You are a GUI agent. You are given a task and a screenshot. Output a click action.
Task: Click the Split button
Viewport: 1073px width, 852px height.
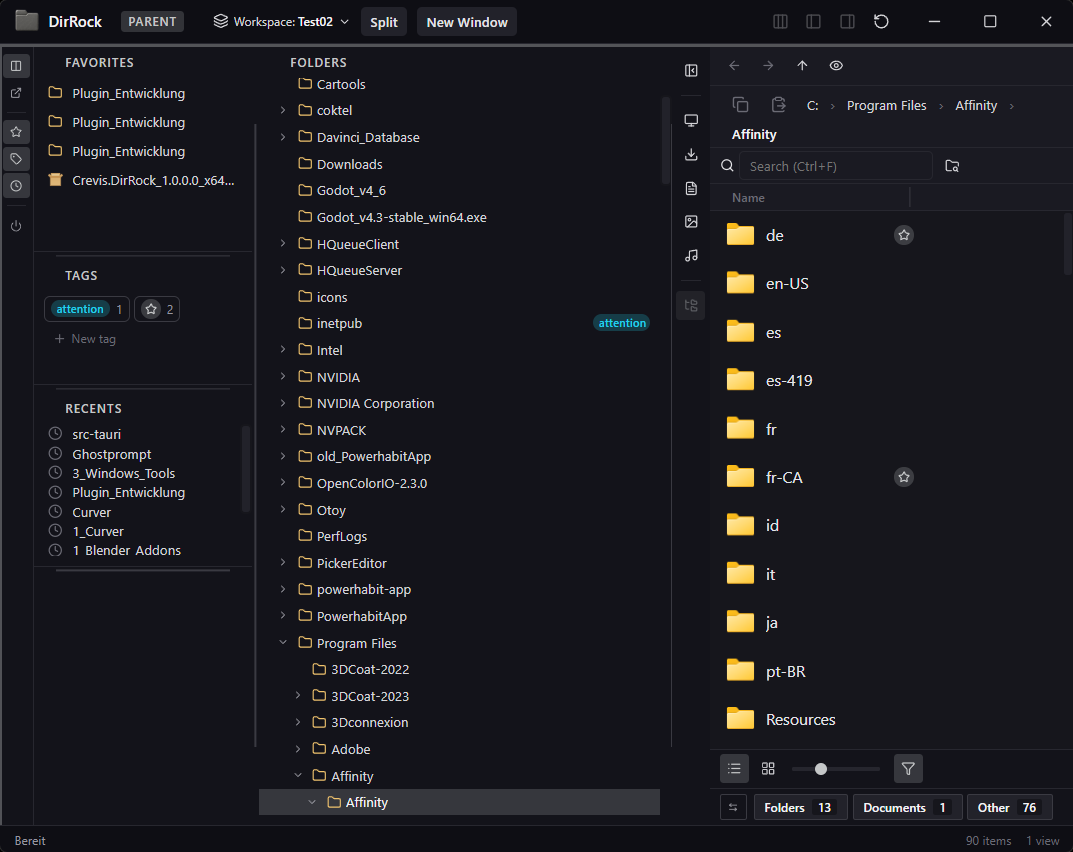pyautogui.click(x=384, y=22)
